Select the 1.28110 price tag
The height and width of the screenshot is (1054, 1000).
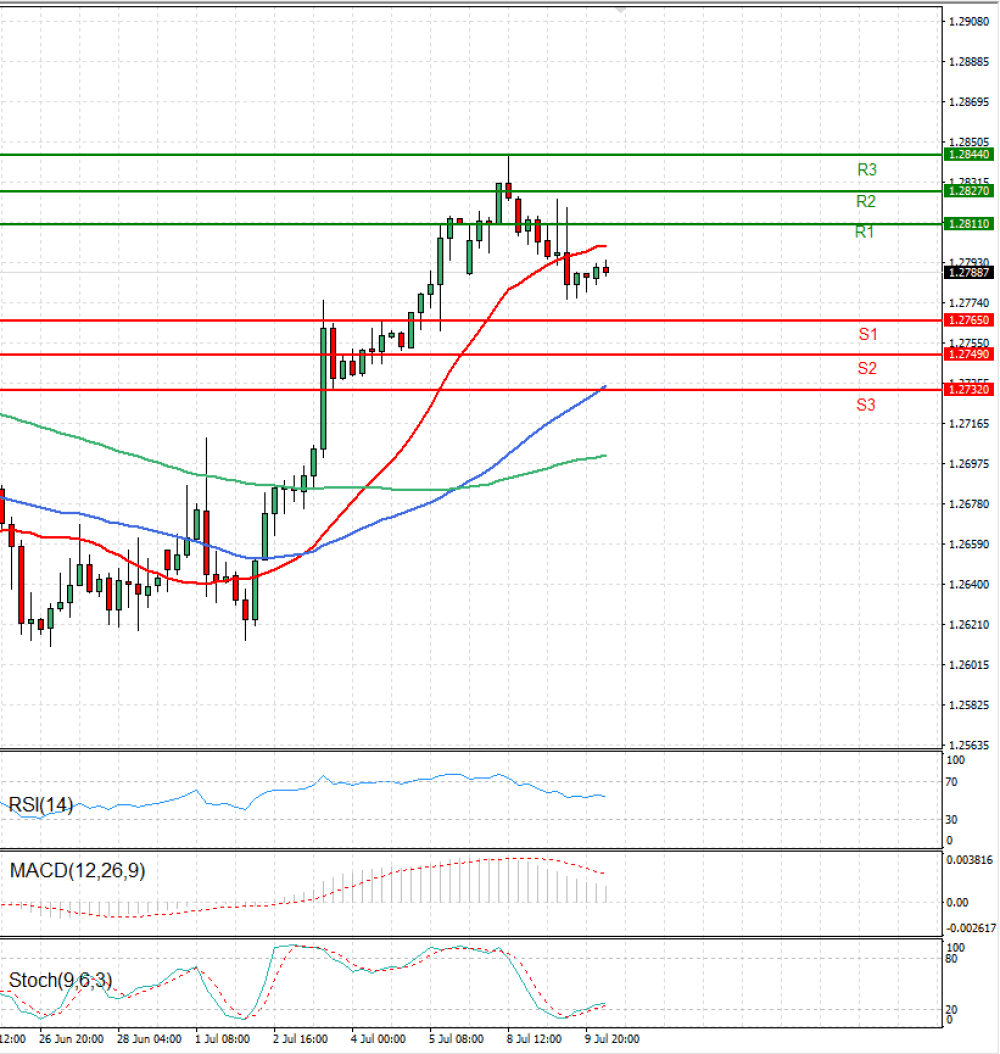click(x=968, y=224)
